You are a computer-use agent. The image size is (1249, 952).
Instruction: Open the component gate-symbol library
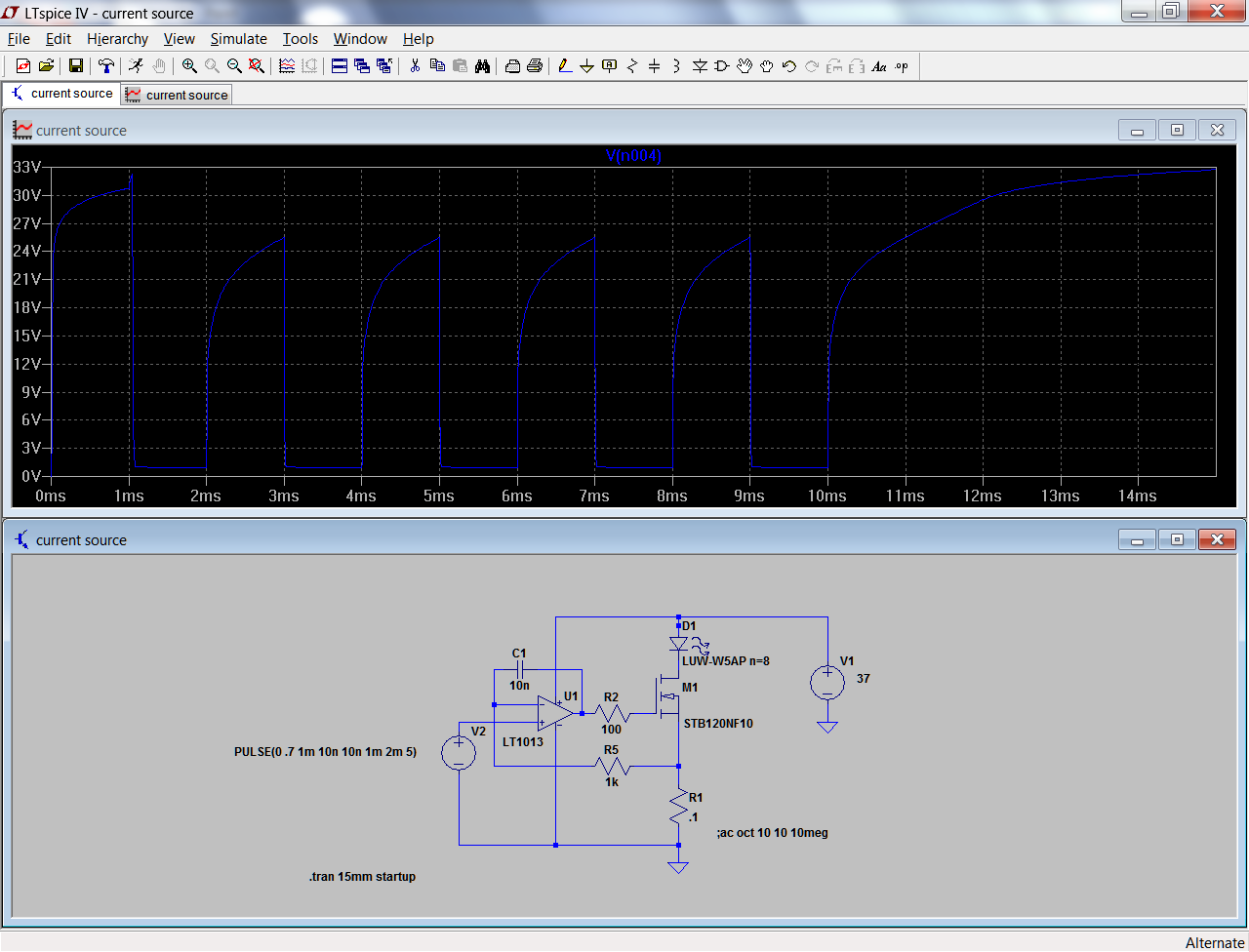tap(722, 66)
